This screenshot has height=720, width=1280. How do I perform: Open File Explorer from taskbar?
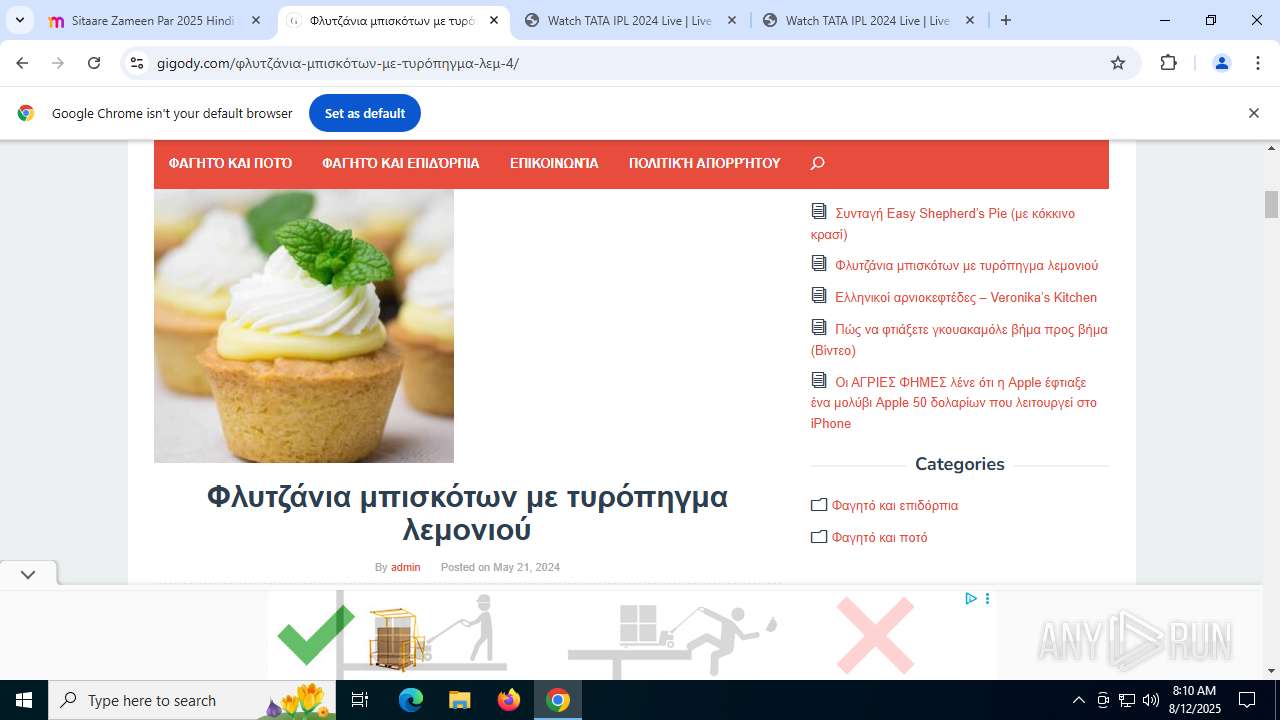[459, 700]
